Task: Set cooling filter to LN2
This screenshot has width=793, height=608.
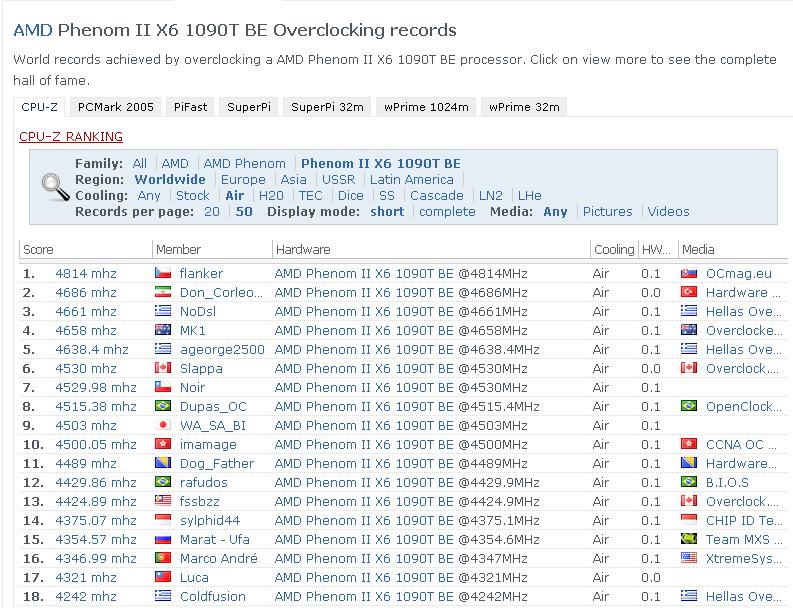Action: (491, 196)
